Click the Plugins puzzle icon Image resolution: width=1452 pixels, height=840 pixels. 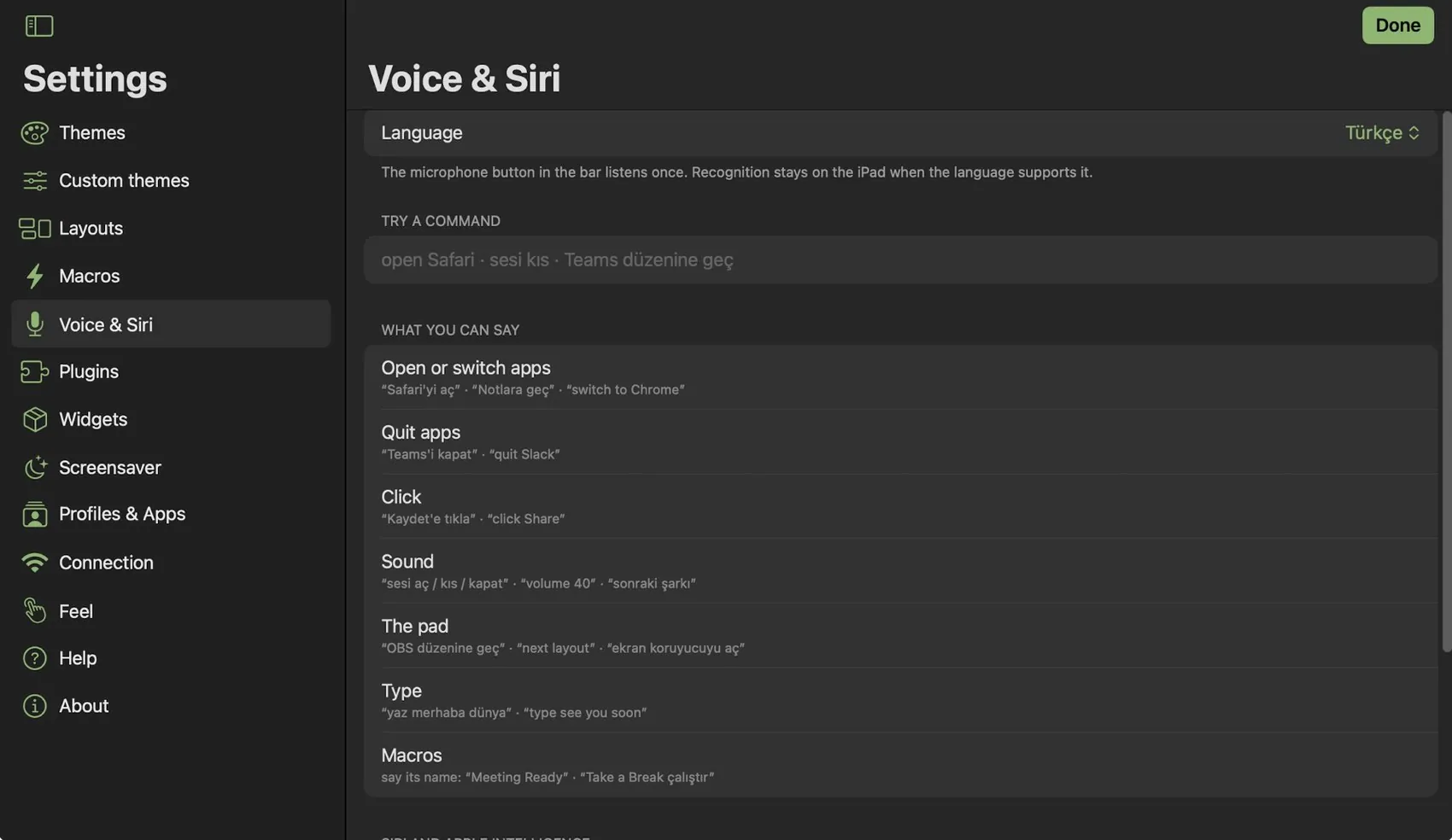coord(34,372)
